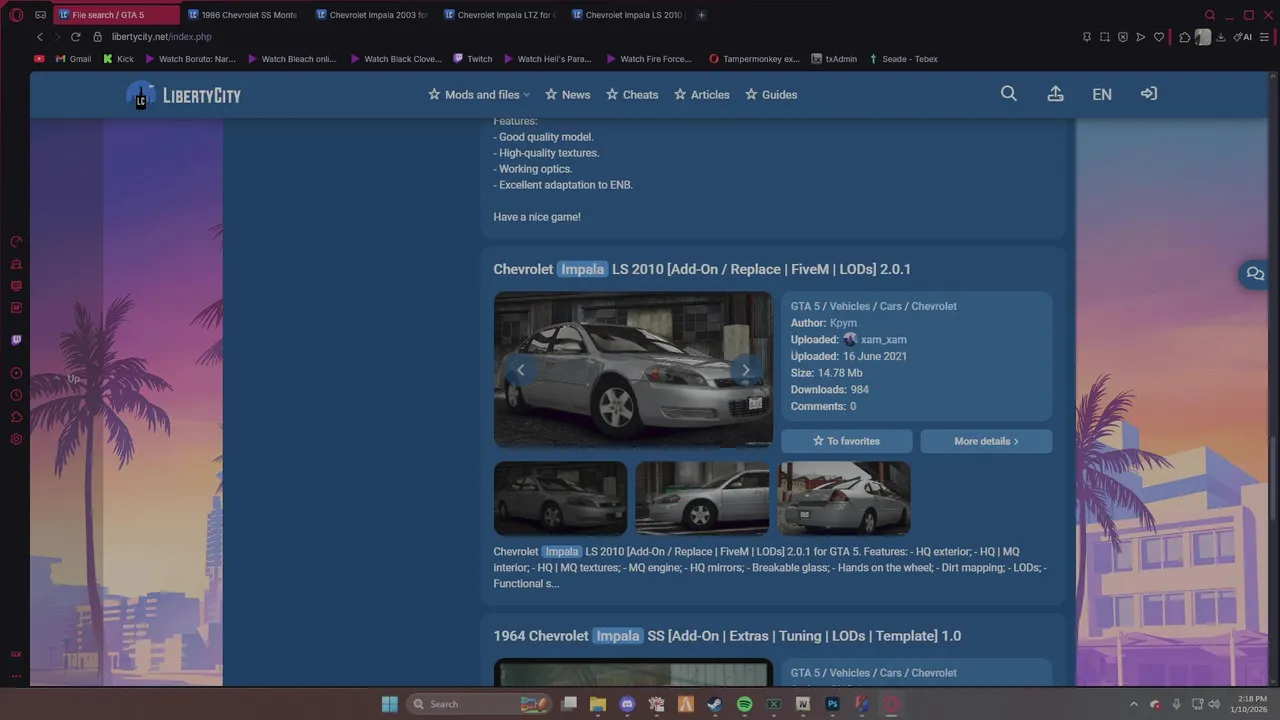Open the Twitch sidebar icon

[16, 340]
